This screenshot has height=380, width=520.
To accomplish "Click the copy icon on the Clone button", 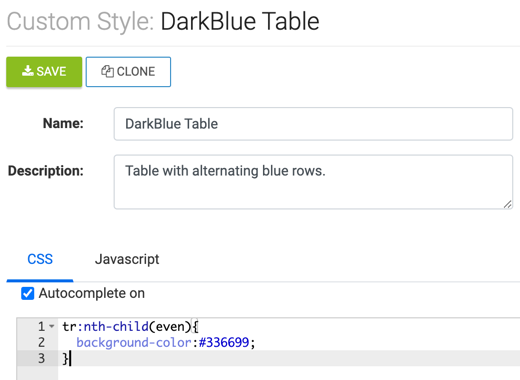I will [107, 71].
